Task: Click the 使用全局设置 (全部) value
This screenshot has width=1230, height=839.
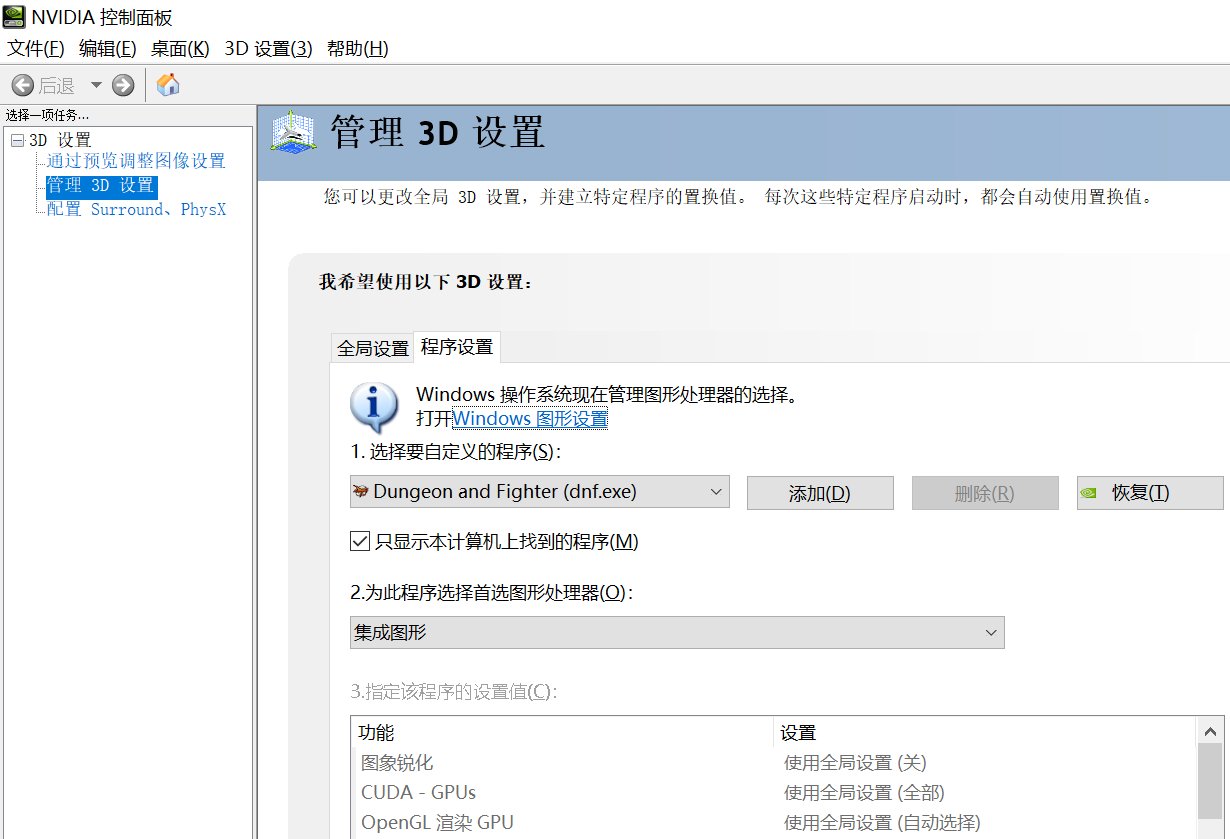Action: click(x=864, y=793)
